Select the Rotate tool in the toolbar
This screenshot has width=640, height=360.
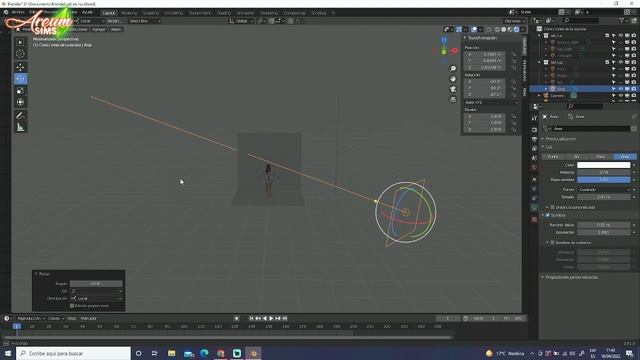click(20, 78)
